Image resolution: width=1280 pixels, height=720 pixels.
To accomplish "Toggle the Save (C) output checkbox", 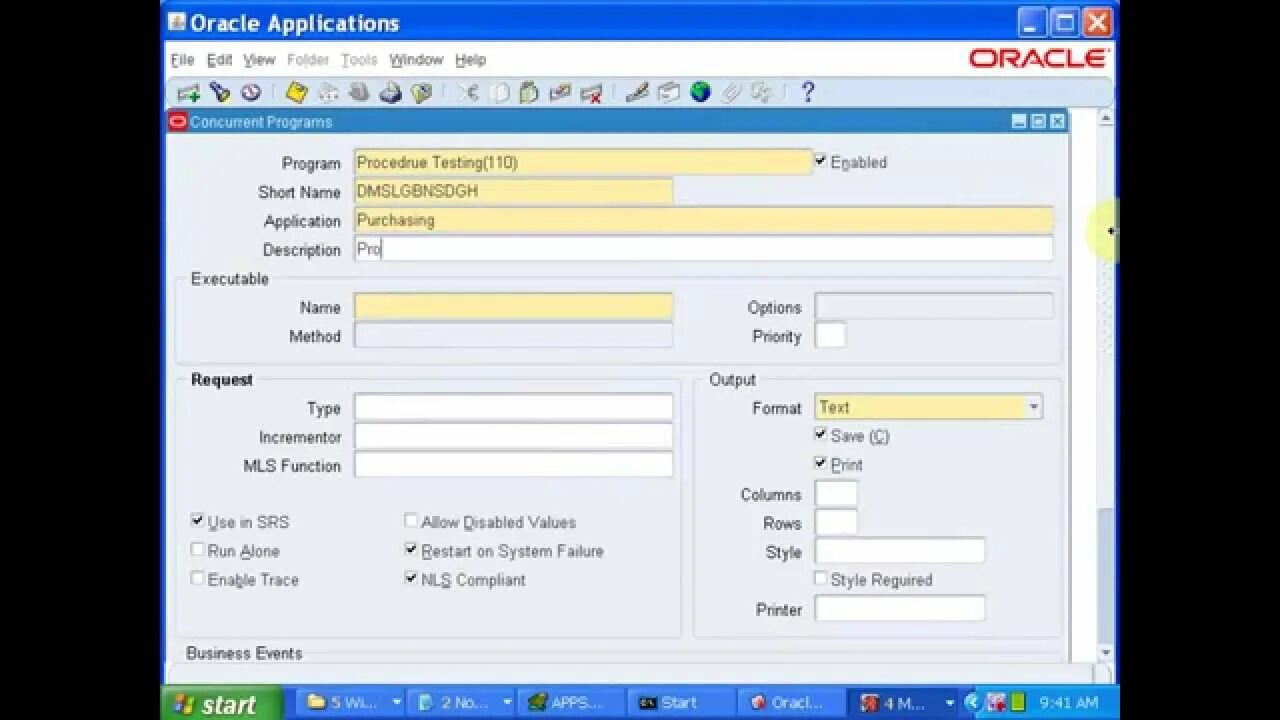I will click(820, 434).
